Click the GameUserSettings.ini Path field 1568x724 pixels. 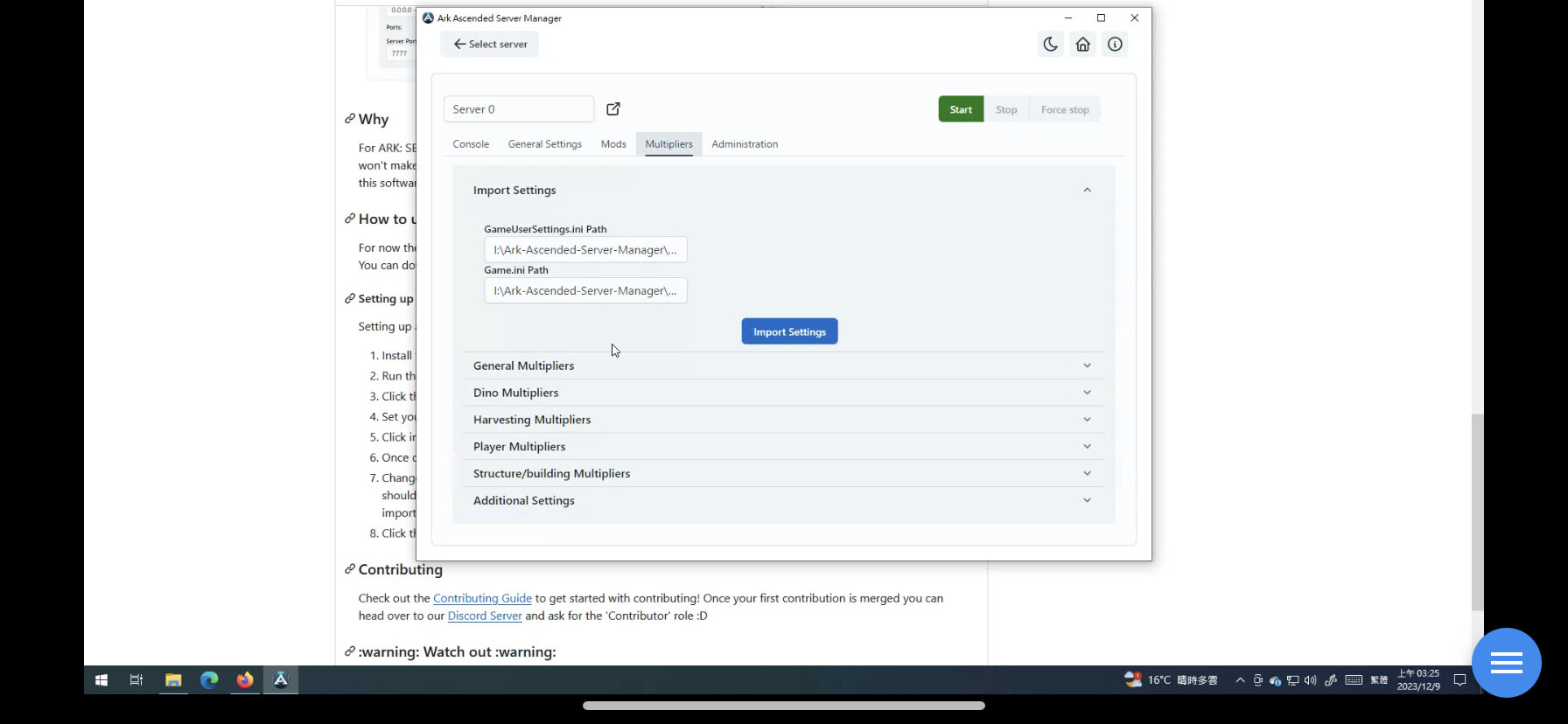585,250
